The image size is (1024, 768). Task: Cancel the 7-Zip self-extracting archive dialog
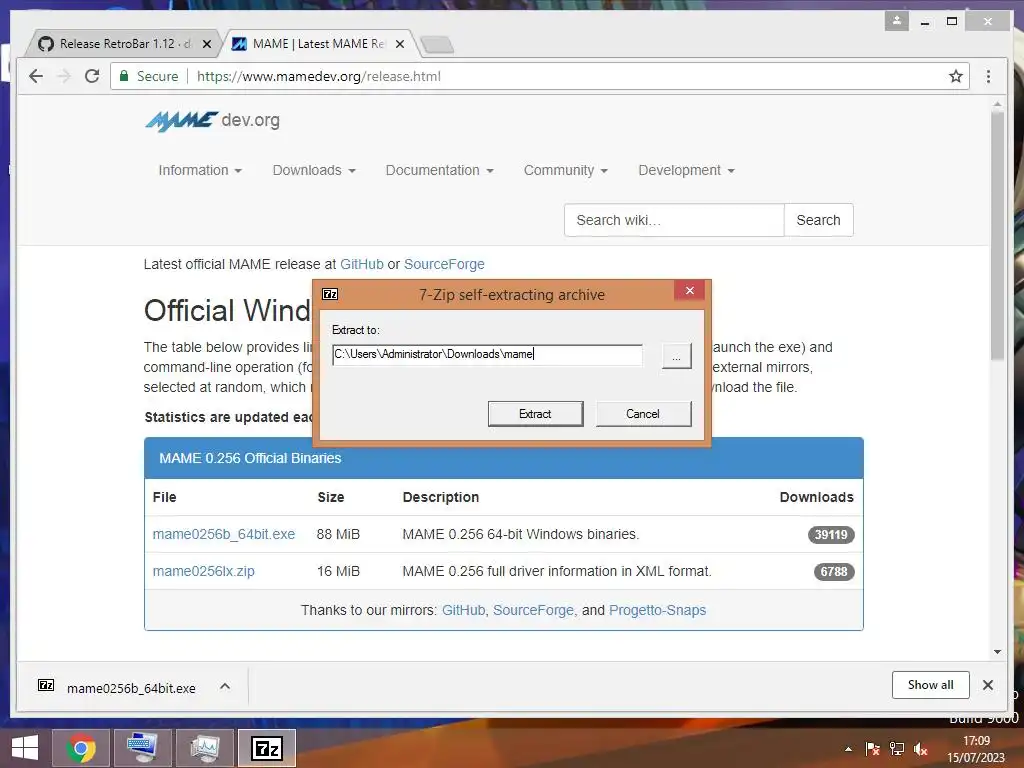[643, 414]
